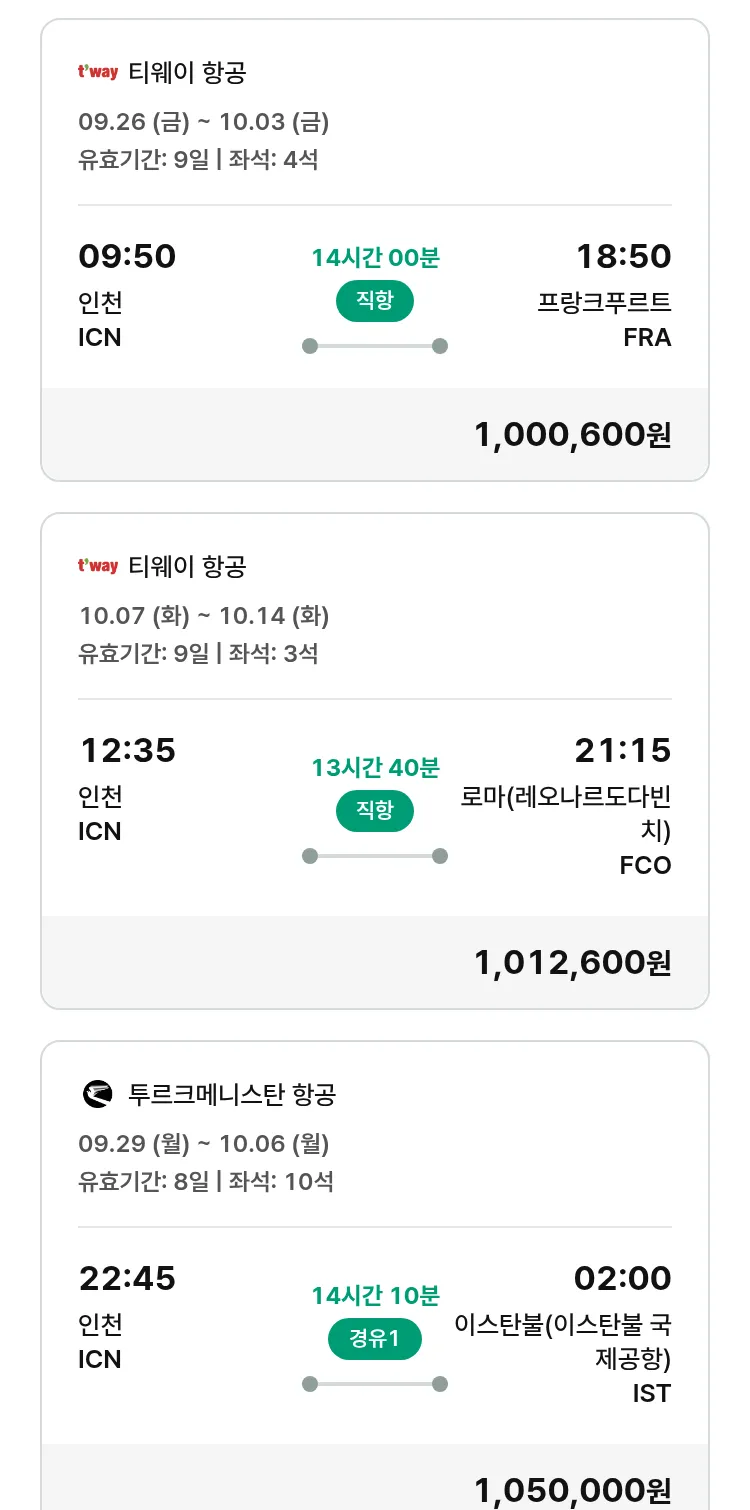Tap the 경유1 badge on Istanbul flight
The height and width of the screenshot is (1510, 750).
tap(375, 1339)
